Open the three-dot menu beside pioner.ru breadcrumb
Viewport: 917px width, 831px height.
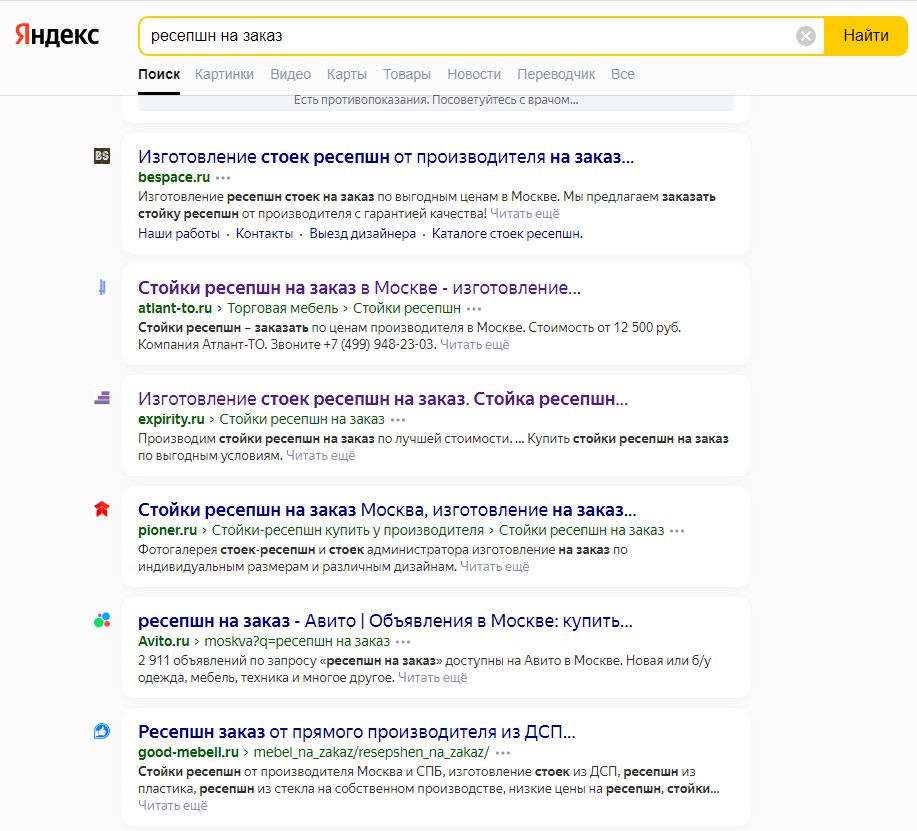(677, 531)
